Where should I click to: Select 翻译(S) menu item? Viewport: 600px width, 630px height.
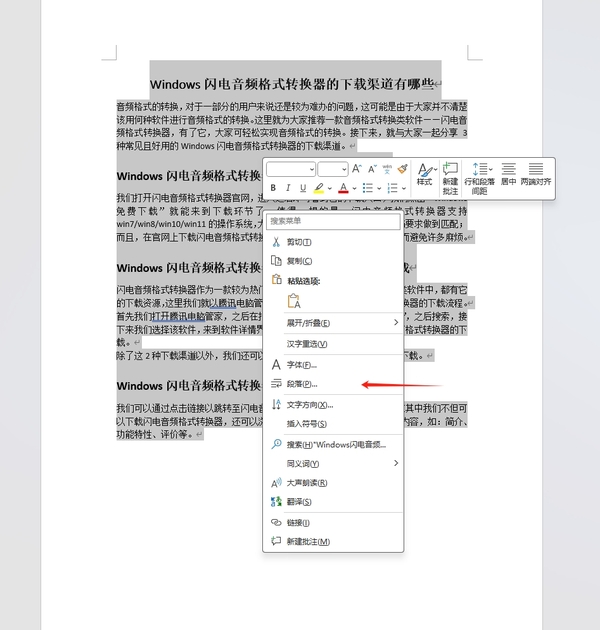(333, 502)
